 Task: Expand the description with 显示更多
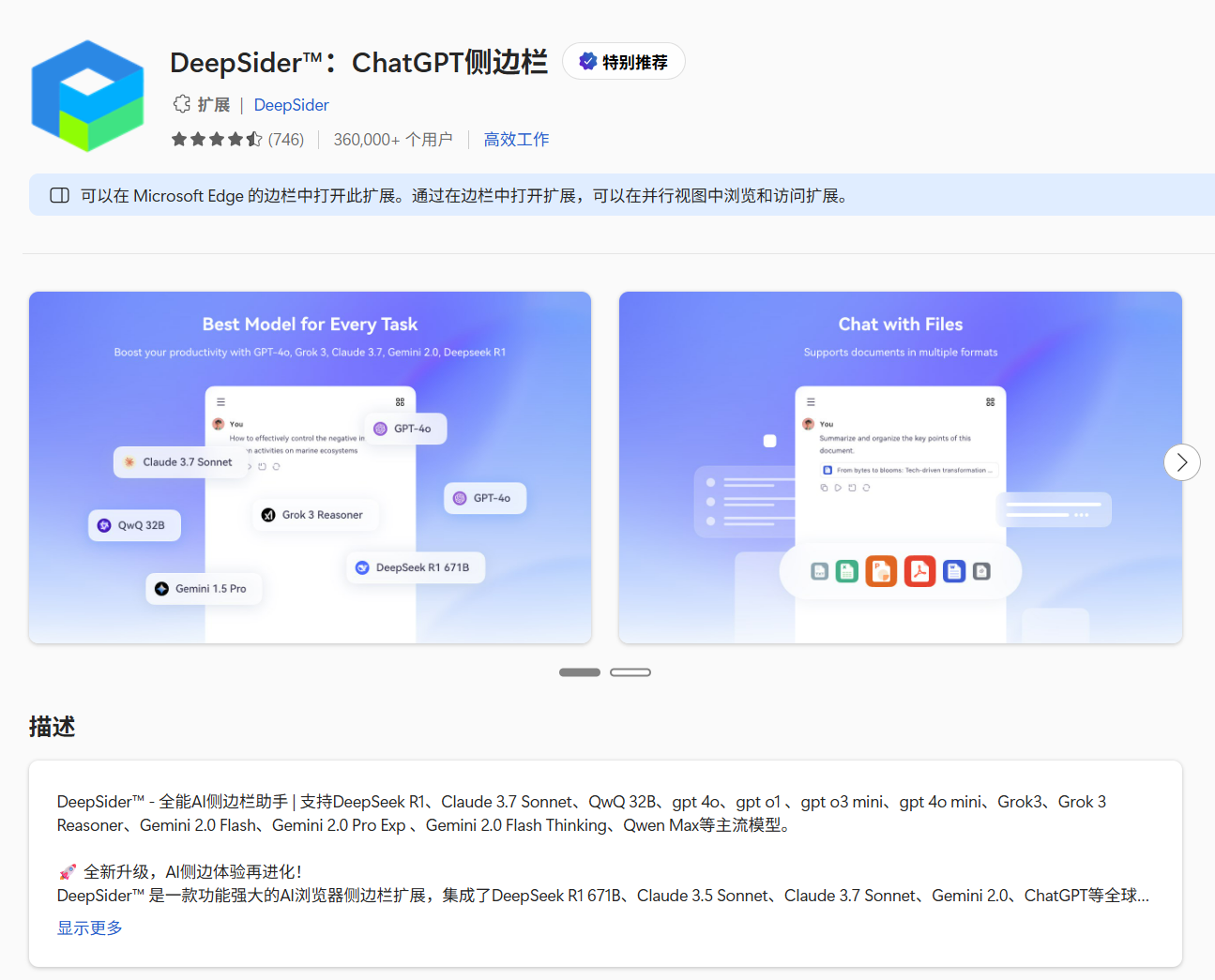pos(90,927)
